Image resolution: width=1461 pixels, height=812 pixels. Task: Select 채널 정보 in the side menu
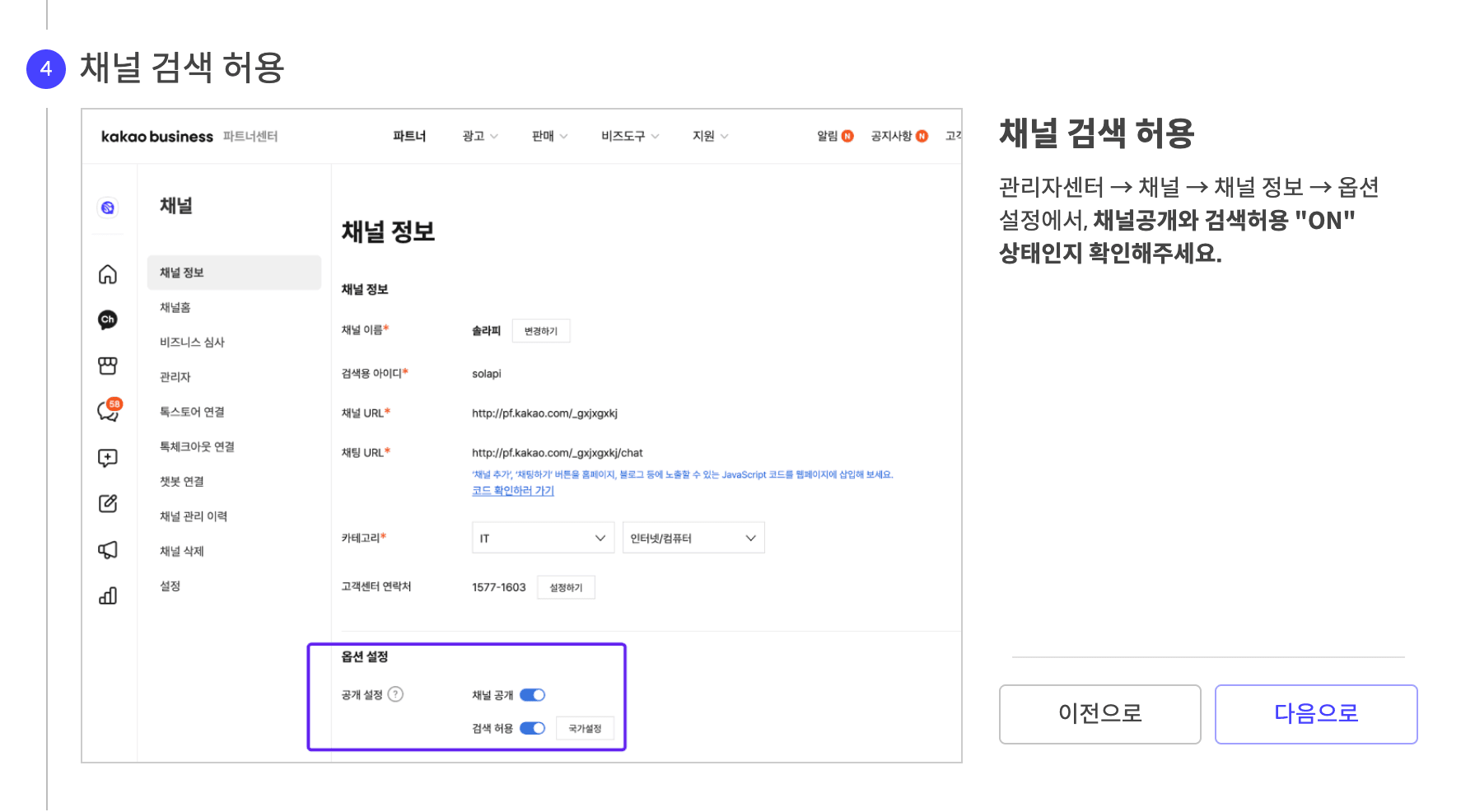(x=234, y=273)
